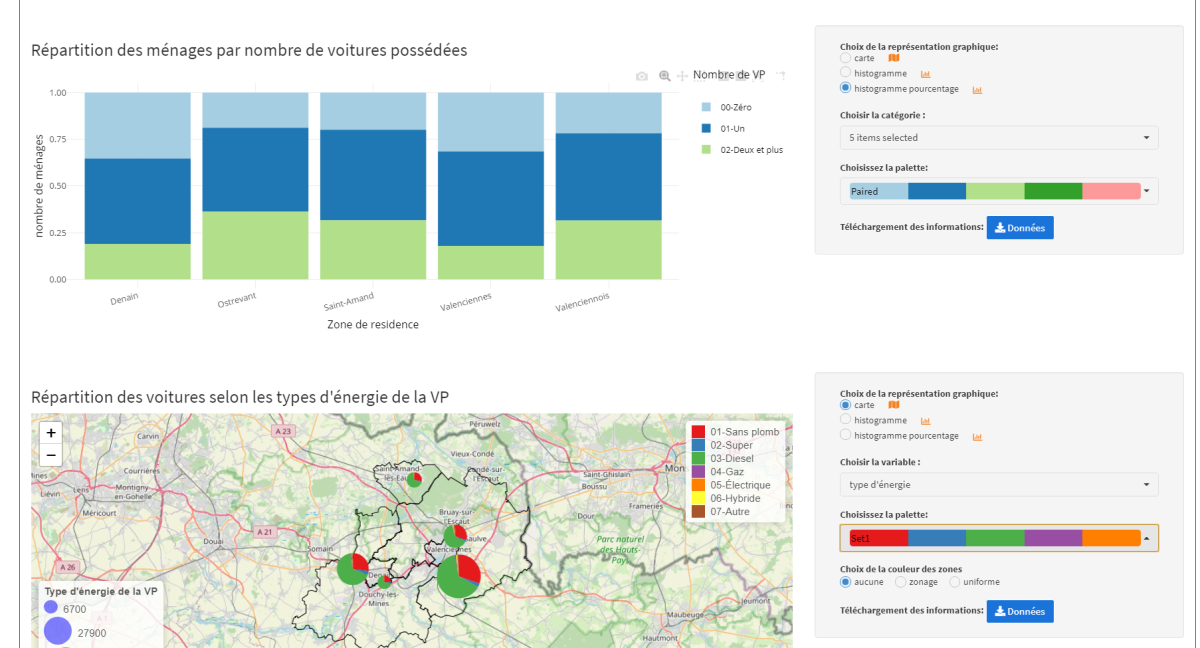Open the 'type d'énergie' variable dropdown
Image resolution: width=1200 pixels, height=648 pixels.
(x=998, y=485)
